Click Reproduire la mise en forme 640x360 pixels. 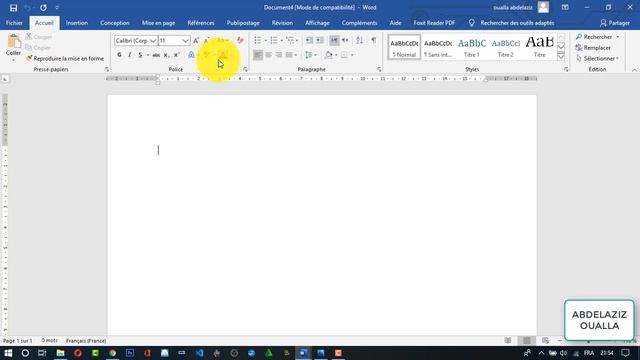[x=64, y=58]
